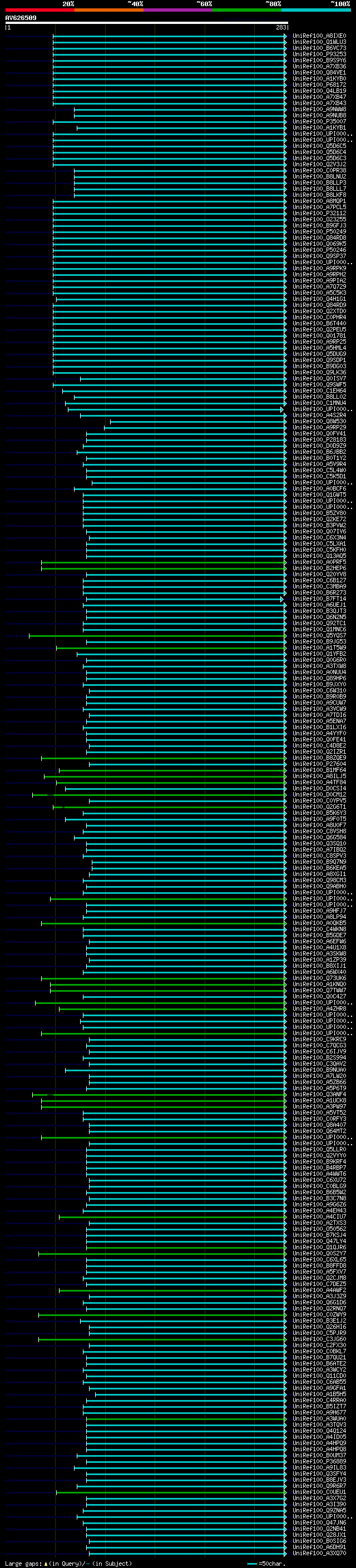
Task: Select the UniRef100_Q4Q124 label
Action: 319,1431
